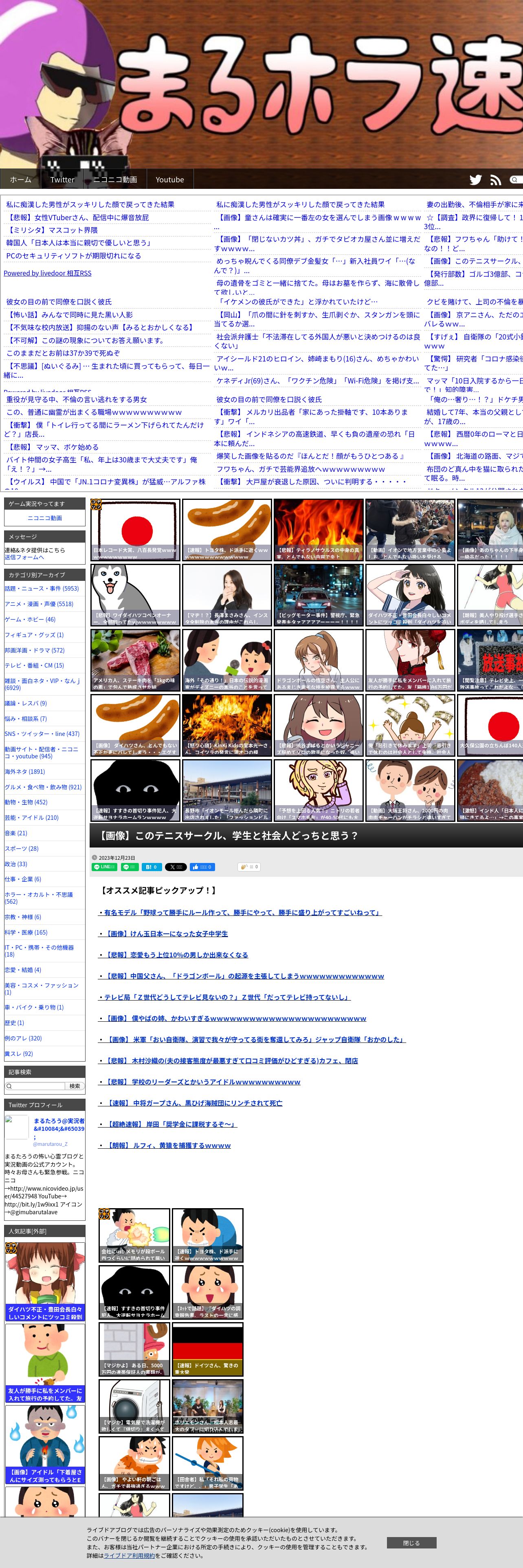The height and width of the screenshot is (1568, 523).
Task: Open headline 【ミリシタ】マスコット界隈
Action: [52, 230]
